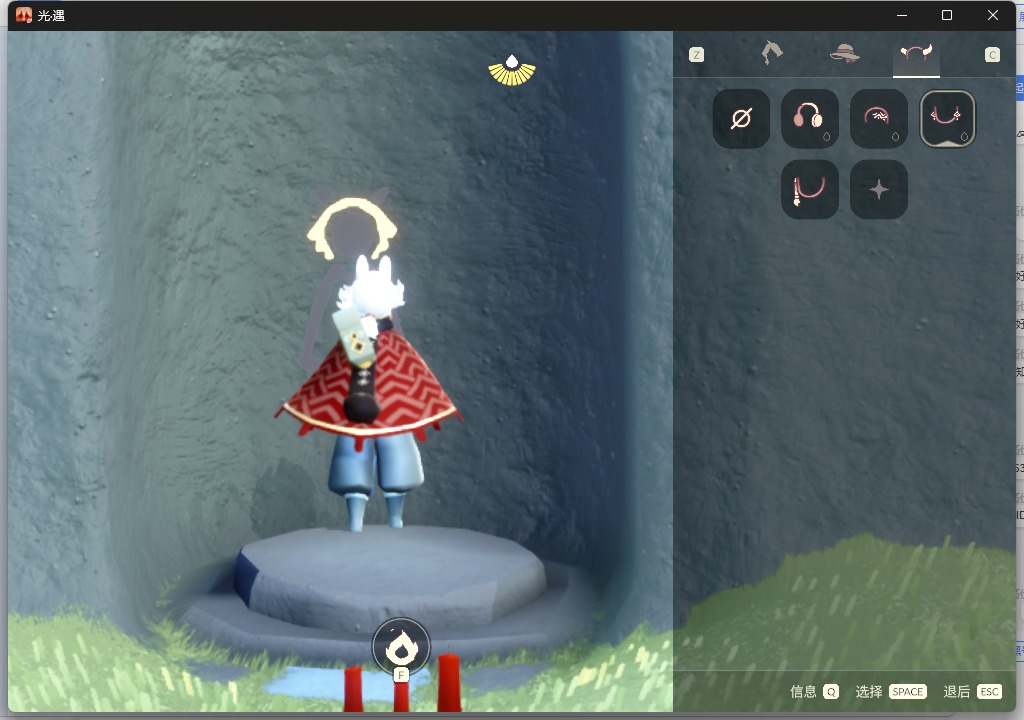Click the Z previous category key icon
Viewport: 1024px width, 720px height.
coord(696,55)
